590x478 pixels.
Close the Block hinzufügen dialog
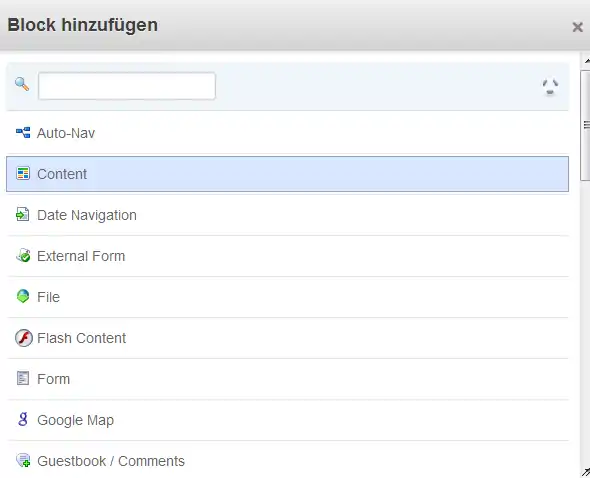point(577,27)
